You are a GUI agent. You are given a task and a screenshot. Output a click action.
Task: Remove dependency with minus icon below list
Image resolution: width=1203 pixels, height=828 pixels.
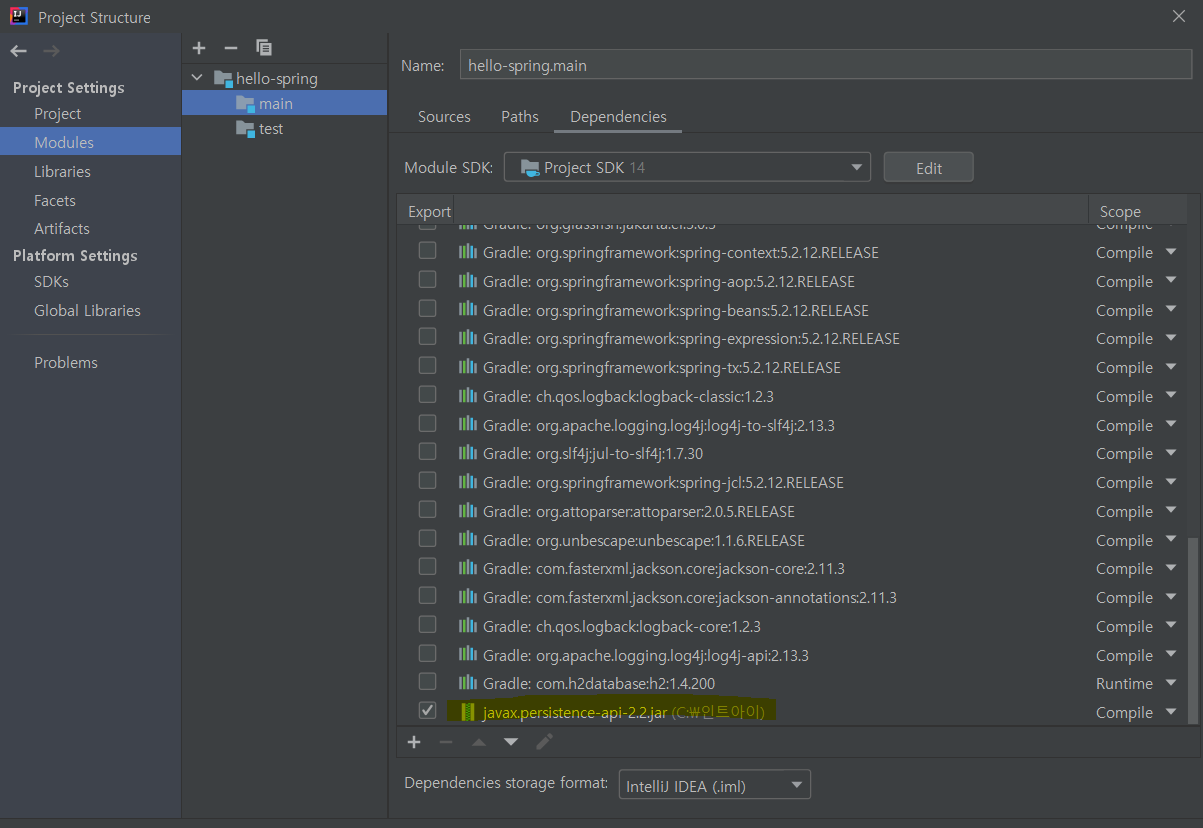pyautogui.click(x=446, y=742)
